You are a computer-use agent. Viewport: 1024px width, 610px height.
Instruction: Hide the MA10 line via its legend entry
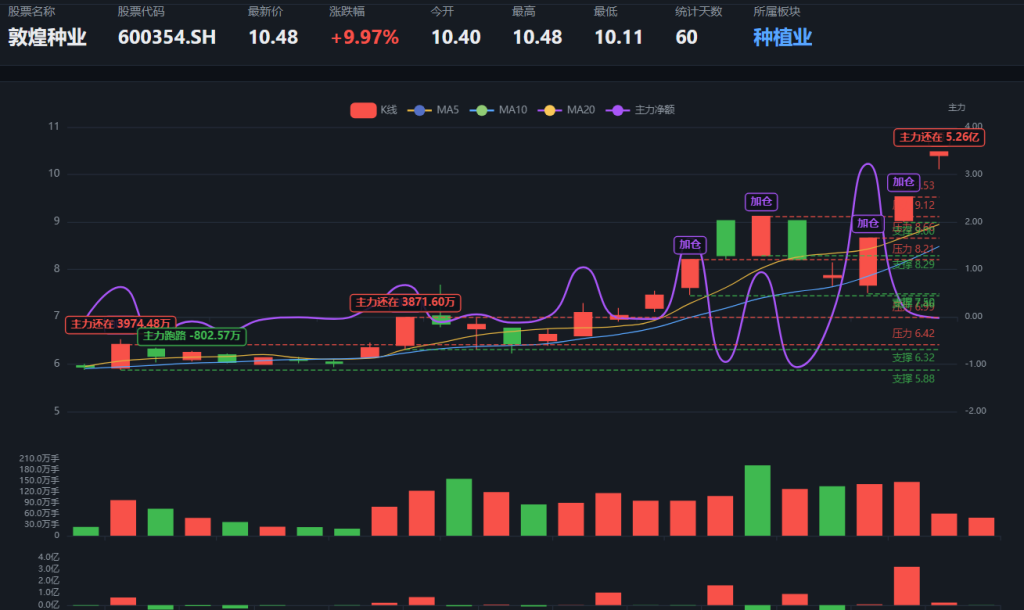pyautogui.click(x=498, y=110)
